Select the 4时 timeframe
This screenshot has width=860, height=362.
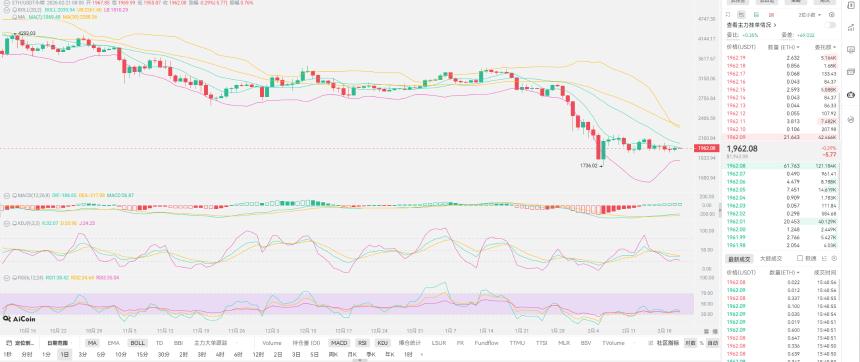pyautogui.click(x=220, y=354)
